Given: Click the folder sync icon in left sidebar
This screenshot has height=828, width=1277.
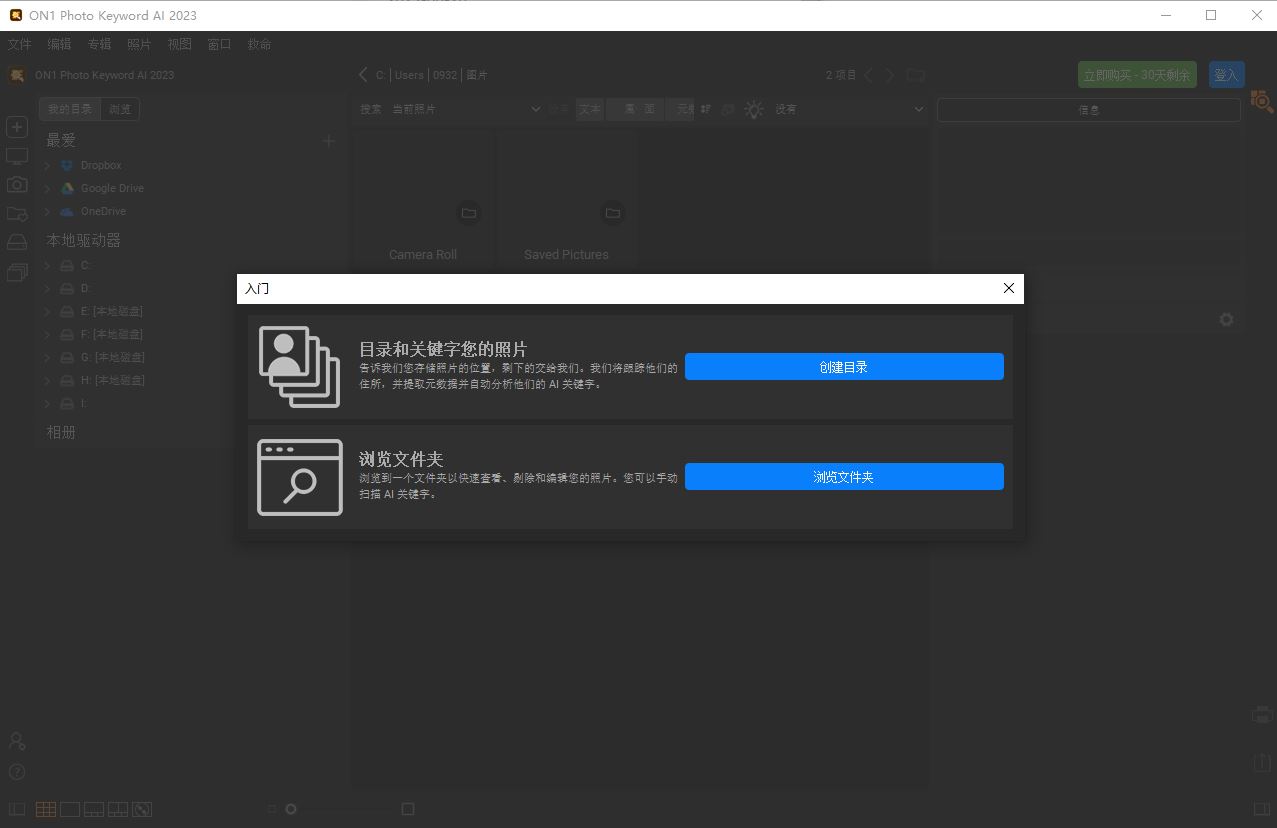Looking at the screenshot, I should (16, 214).
